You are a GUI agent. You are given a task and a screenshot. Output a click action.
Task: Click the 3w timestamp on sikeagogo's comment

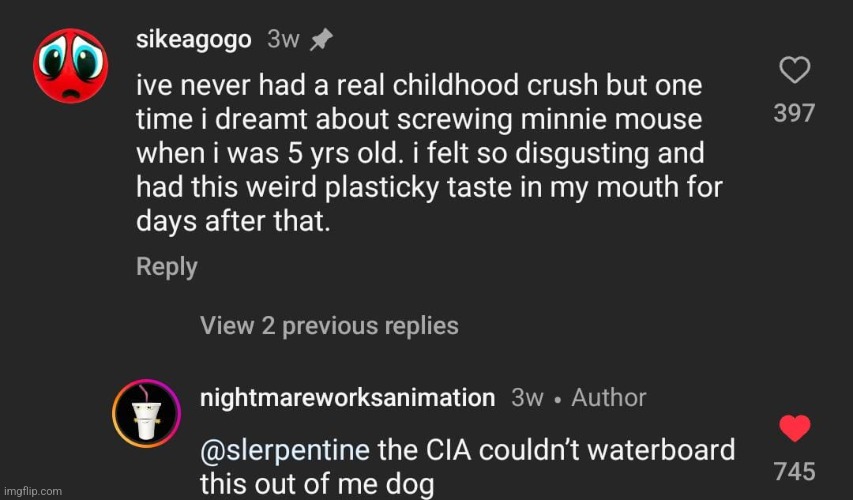283,40
